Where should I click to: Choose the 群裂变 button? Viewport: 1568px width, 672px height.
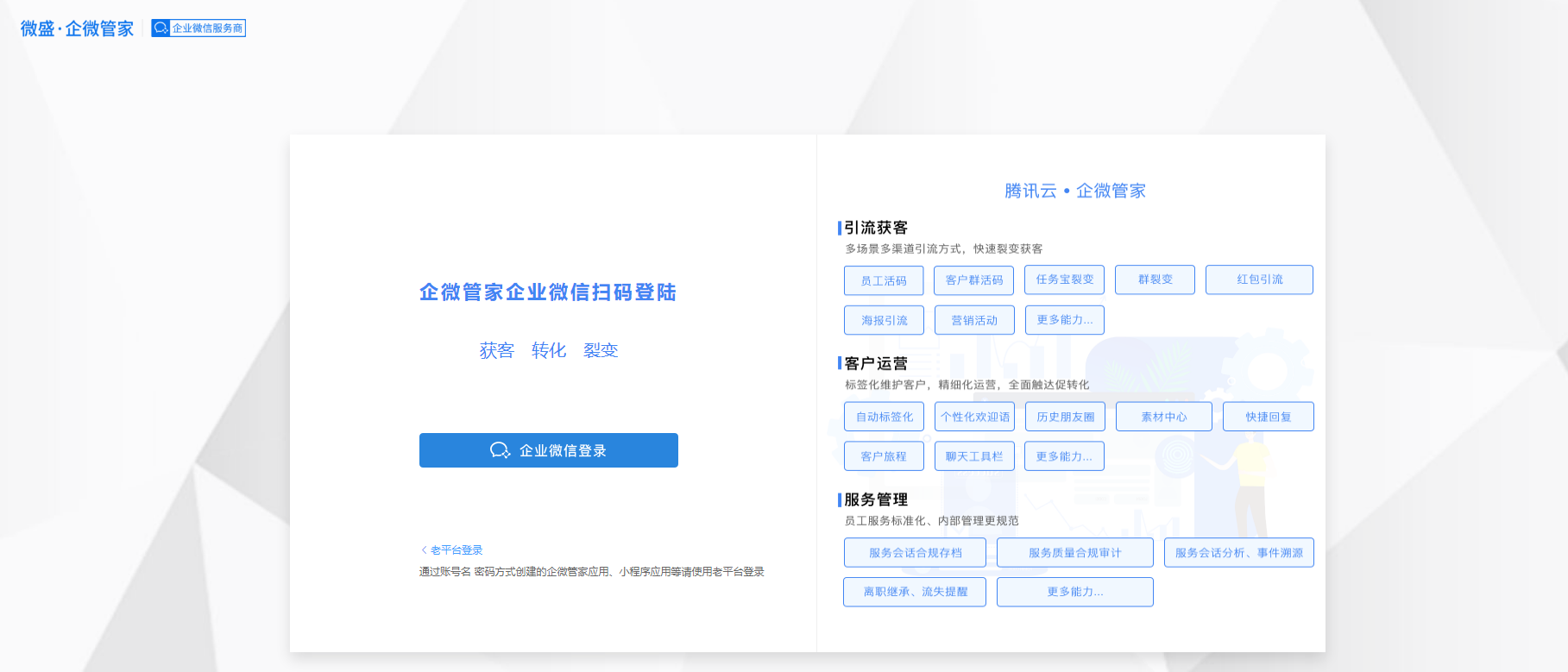coord(1156,279)
